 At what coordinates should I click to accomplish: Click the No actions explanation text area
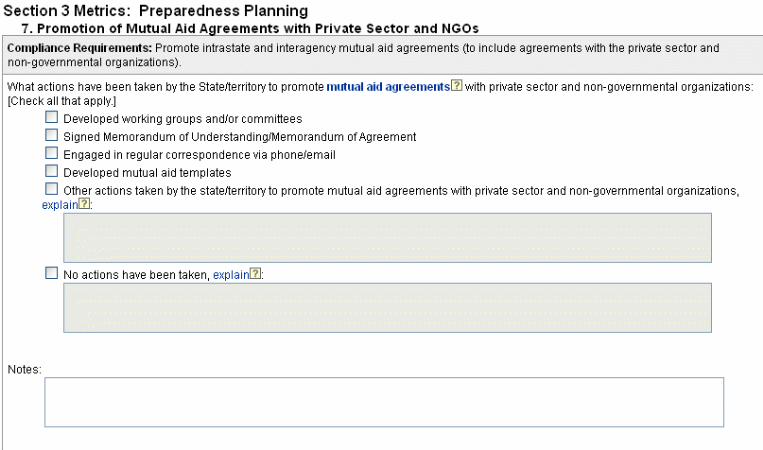coord(387,307)
